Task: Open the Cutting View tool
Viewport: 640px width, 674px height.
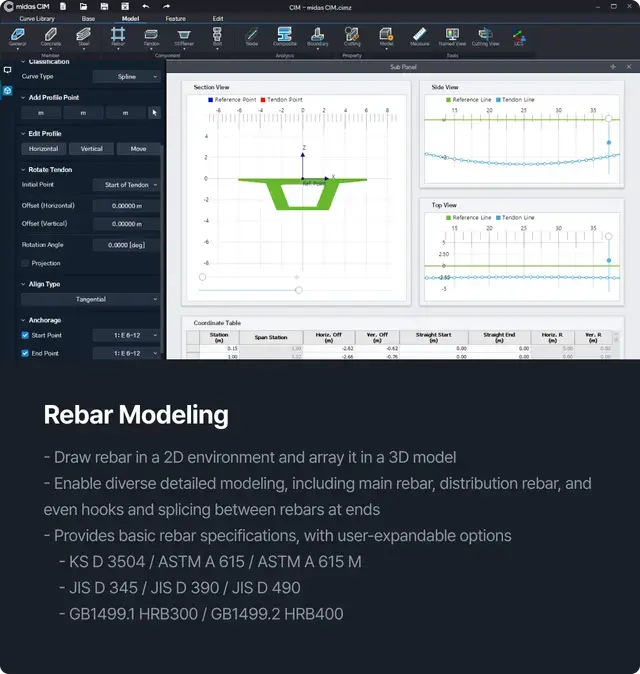Action: point(485,36)
